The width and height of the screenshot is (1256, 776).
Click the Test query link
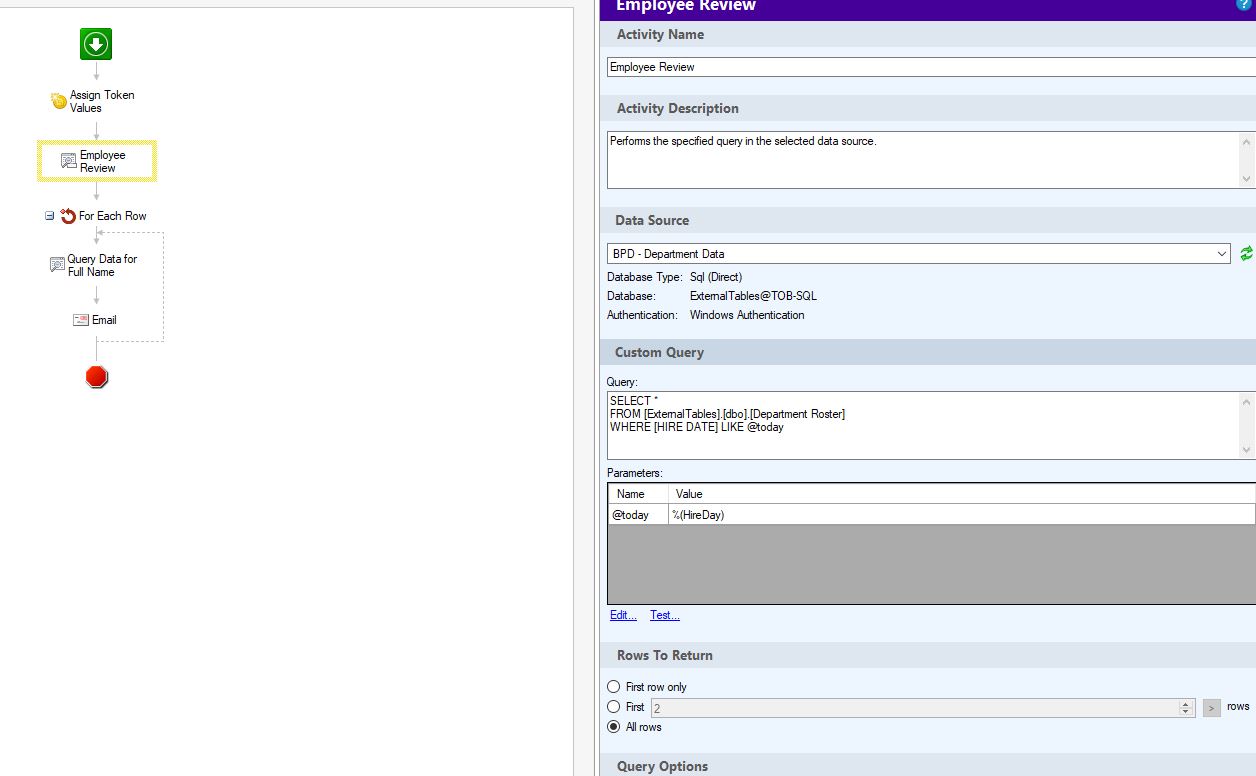coord(664,615)
